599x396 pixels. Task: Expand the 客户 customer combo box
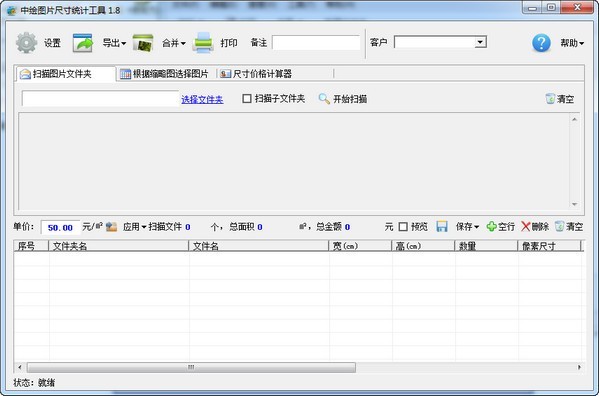(481, 42)
